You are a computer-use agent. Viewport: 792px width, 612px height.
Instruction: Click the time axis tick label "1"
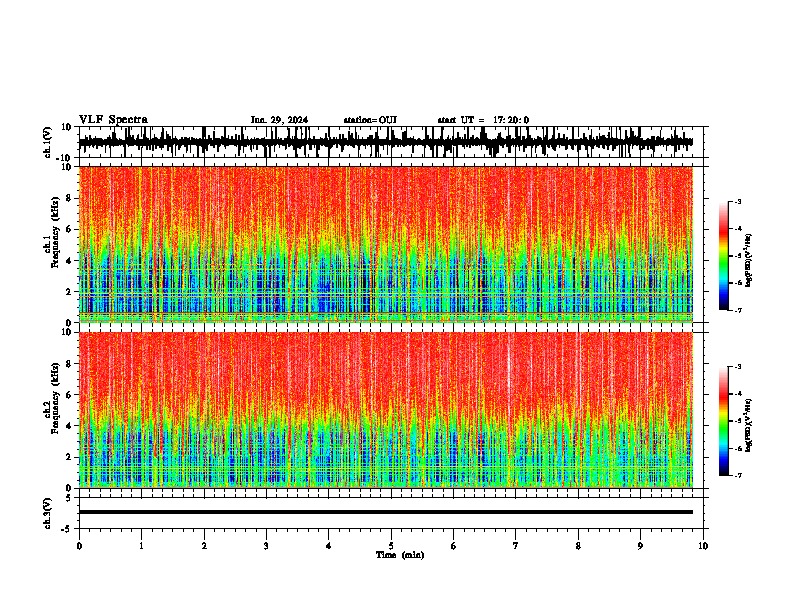[142, 546]
